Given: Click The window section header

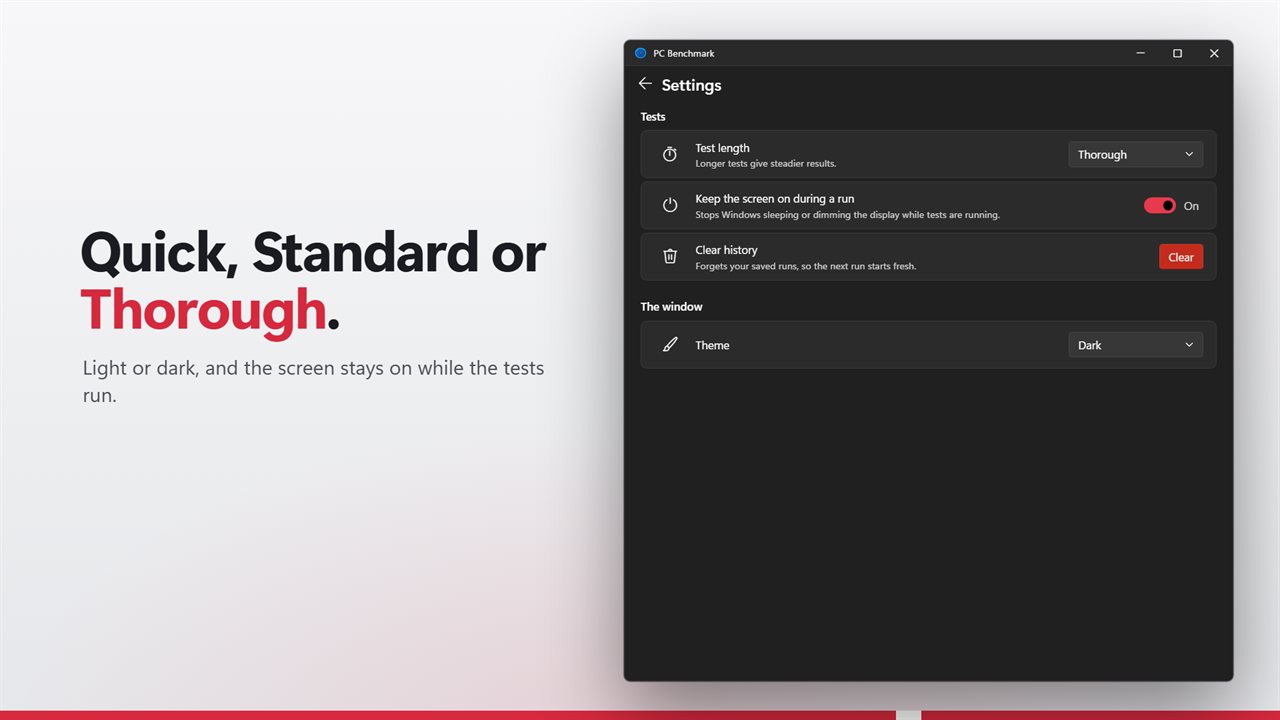Looking at the screenshot, I should click(671, 307).
